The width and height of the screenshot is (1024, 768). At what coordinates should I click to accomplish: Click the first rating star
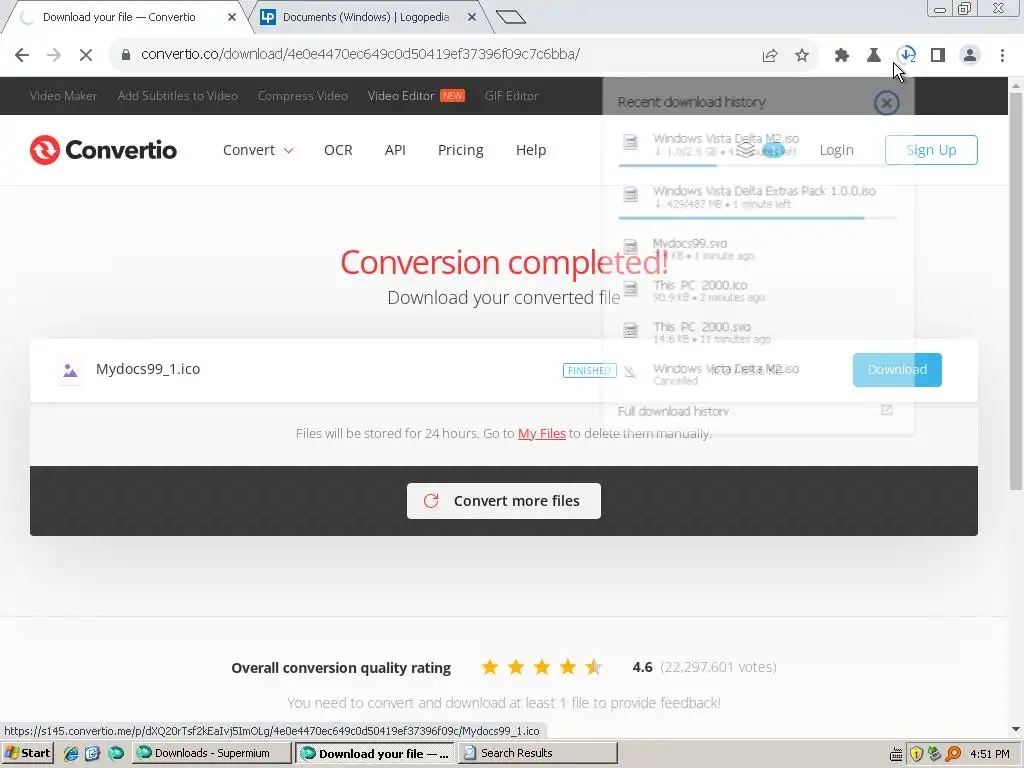pyautogui.click(x=490, y=667)
